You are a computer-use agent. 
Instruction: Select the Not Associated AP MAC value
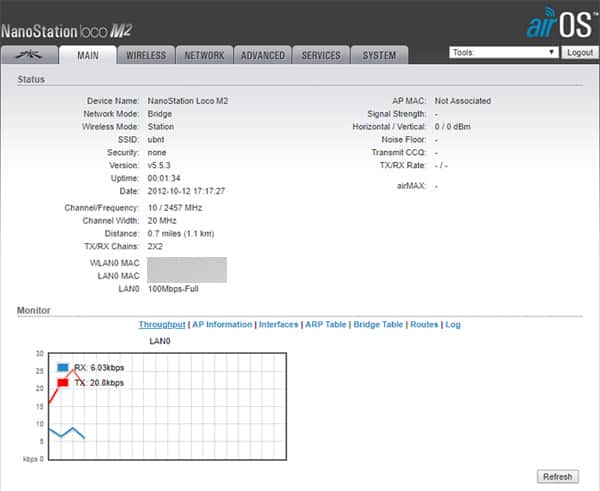pyautogui.click(x=463, y=101)
